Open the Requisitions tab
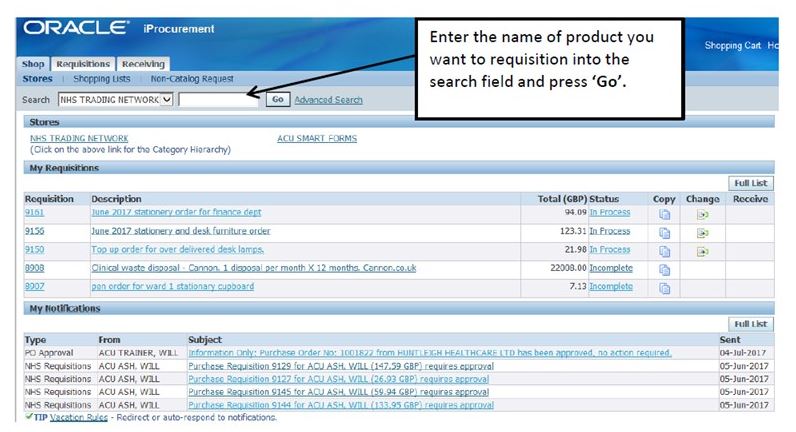 (x=83, y=64)
